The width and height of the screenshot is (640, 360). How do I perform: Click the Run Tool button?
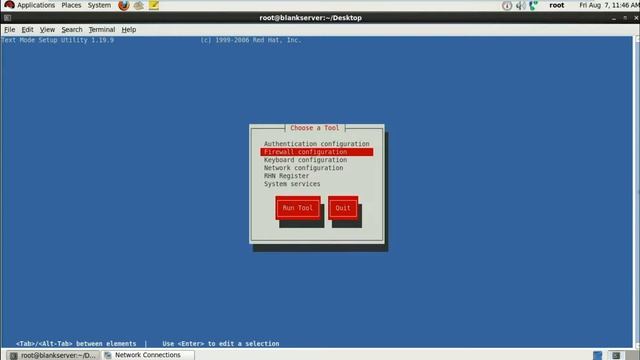[298, 208]
